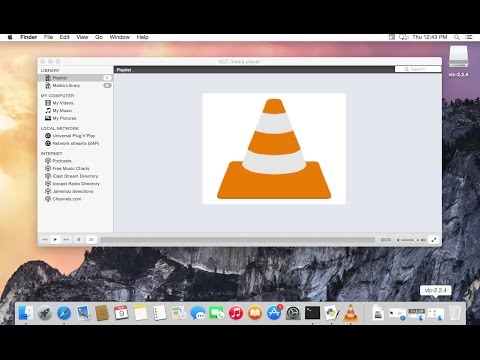Click the display mirroring menu bar icon
Image resolution: width=480 pixels, height=360 pixels.
404,37
